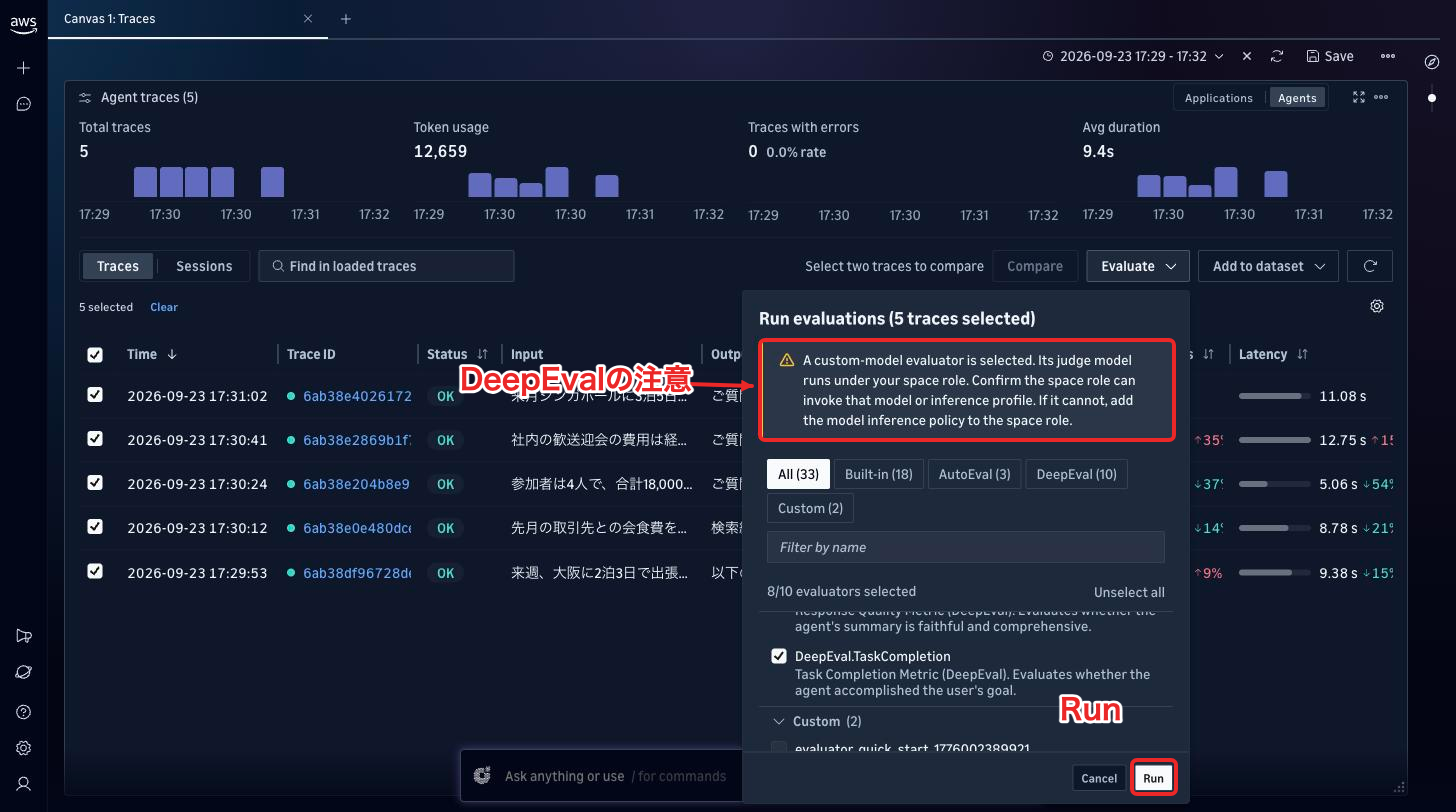Open trace 6ab38e204b8e9 link

pos(356,484)
